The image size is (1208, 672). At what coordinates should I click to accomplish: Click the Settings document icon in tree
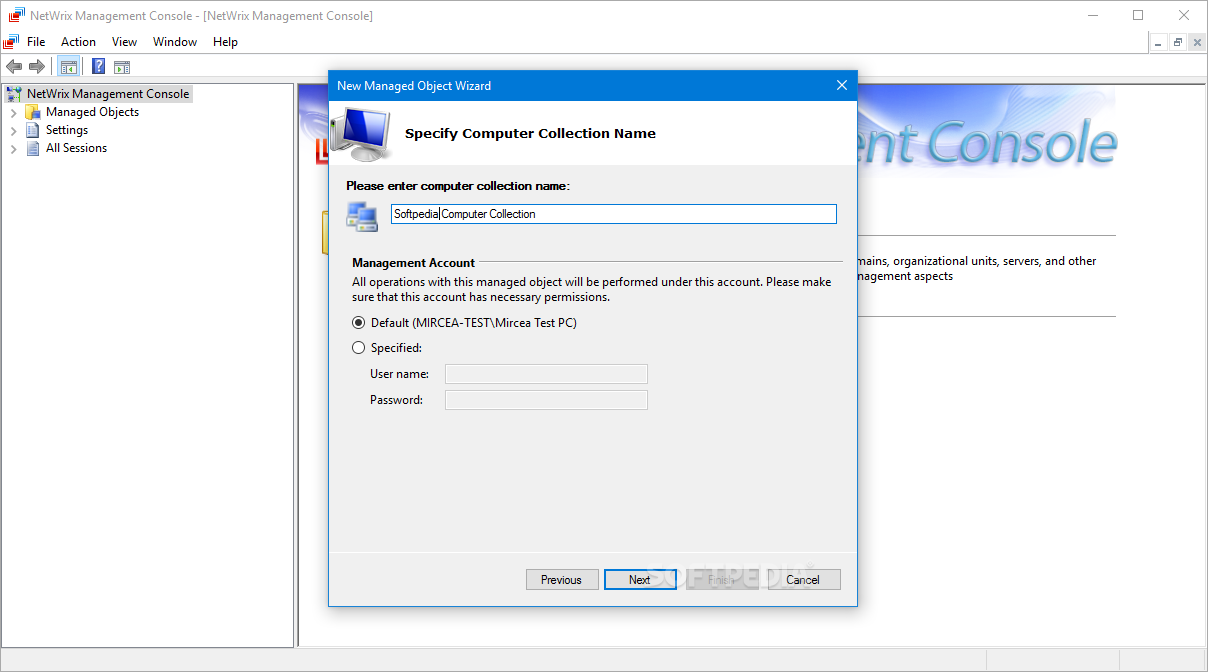pyautogui.click(x=33, y=130)
